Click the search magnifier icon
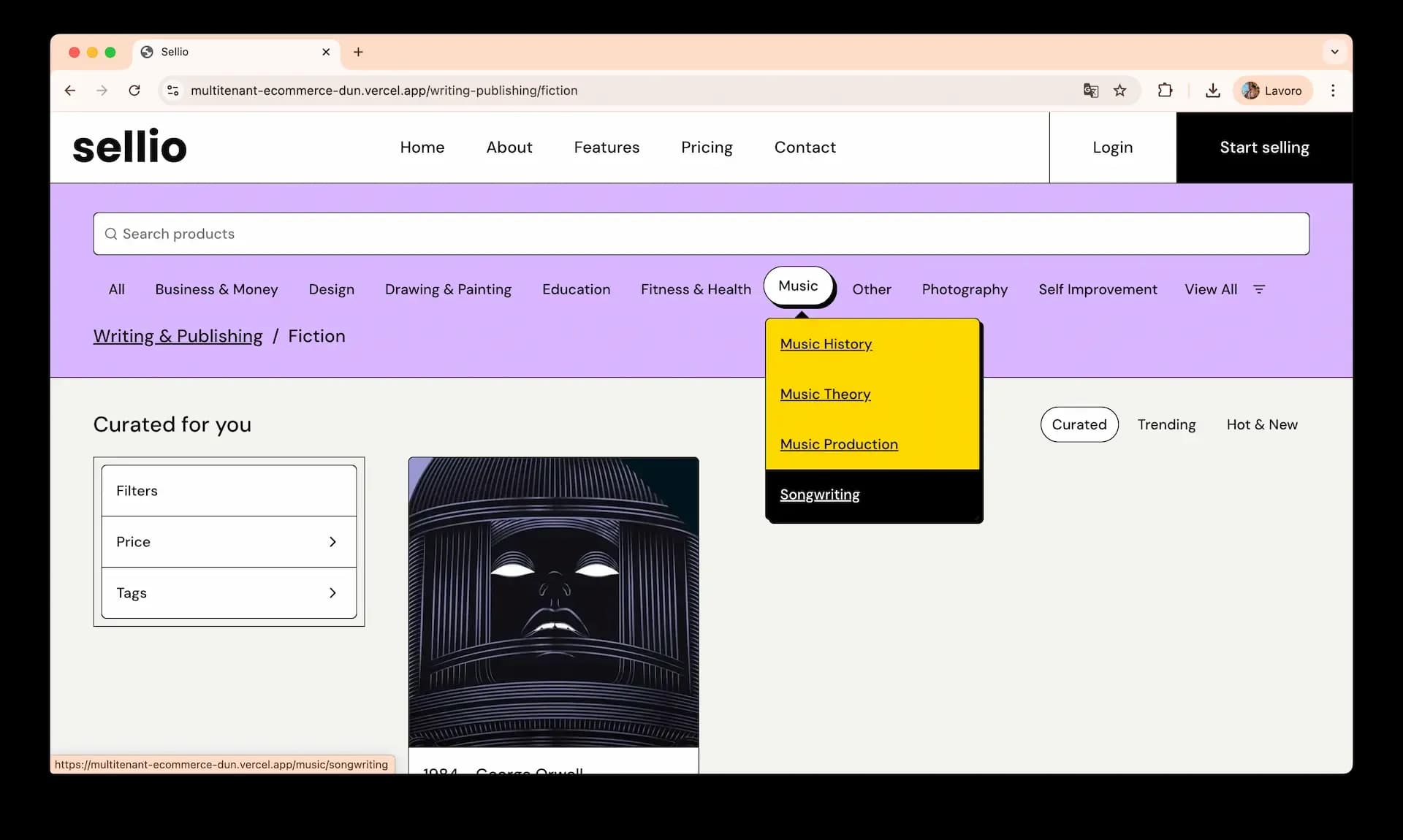 pos(110,234)
